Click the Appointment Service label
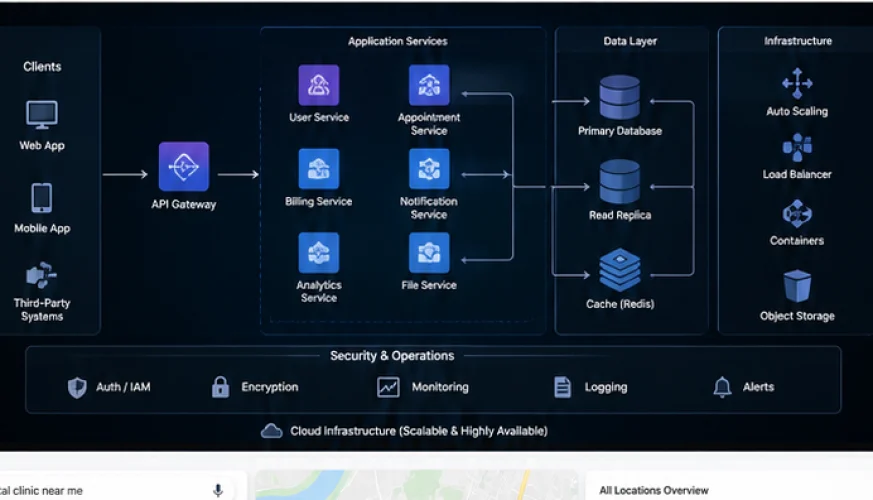 [x=429, y=124]
